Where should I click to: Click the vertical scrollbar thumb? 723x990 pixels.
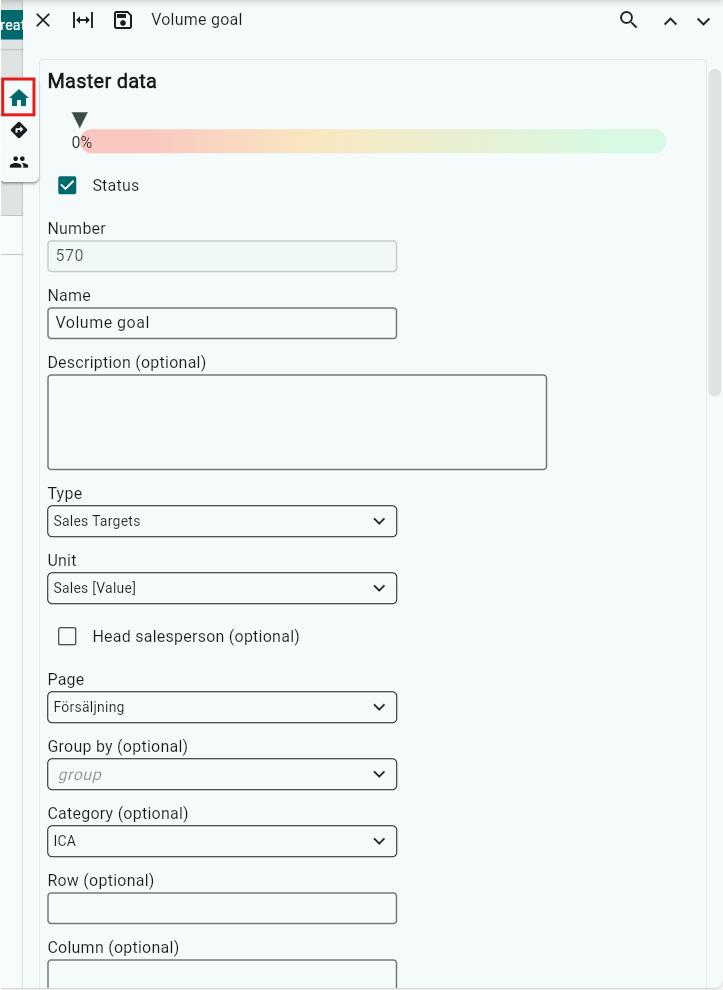pos(714,232)
